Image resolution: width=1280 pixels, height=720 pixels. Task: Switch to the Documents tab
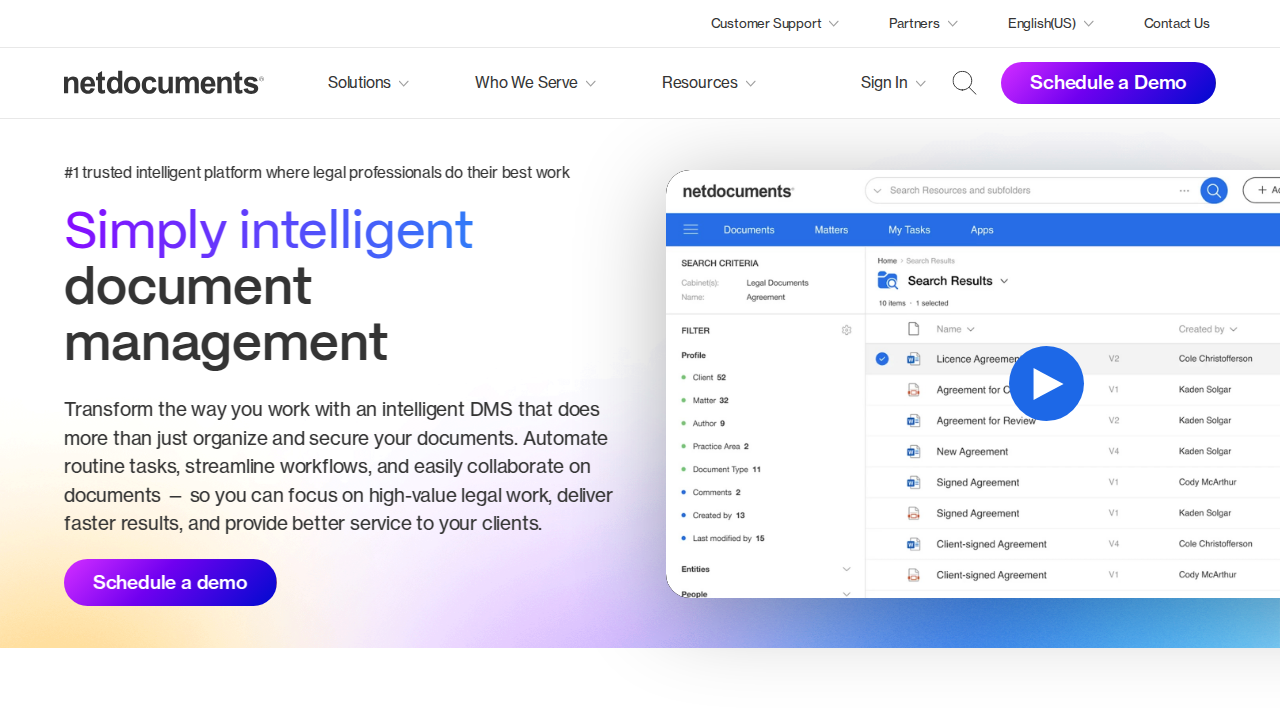[749, 230]
